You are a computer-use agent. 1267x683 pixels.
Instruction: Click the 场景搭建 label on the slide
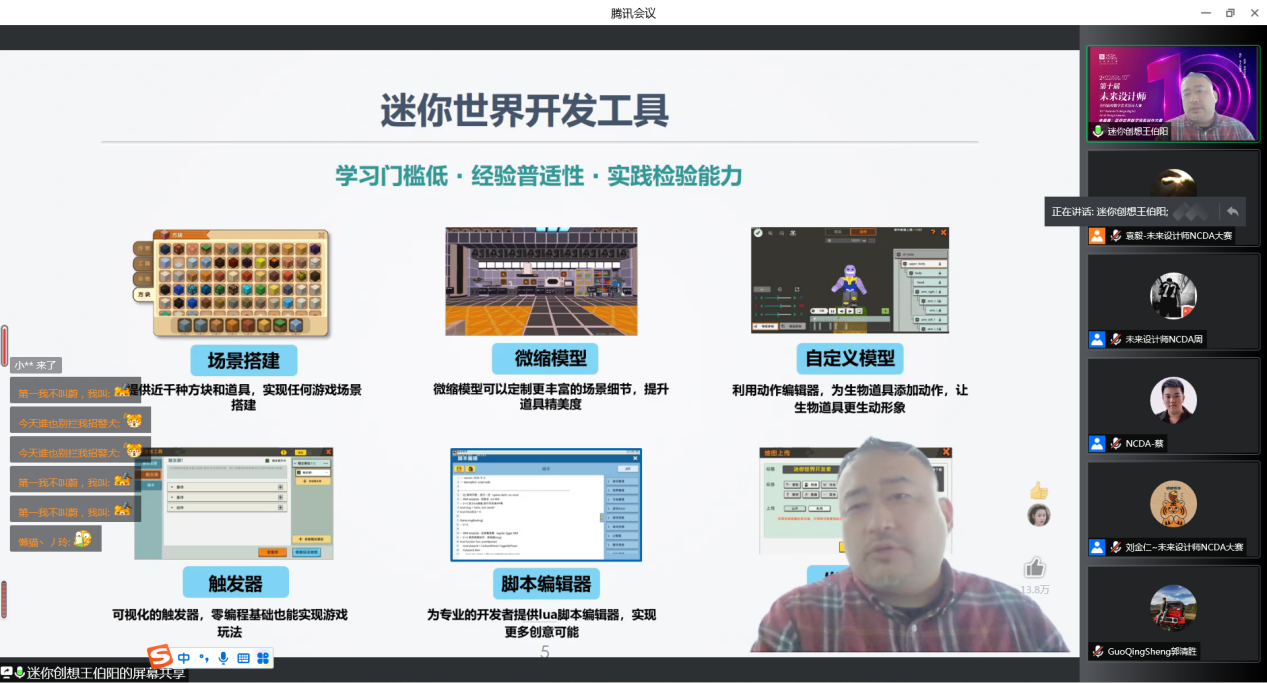click(244, 360)
